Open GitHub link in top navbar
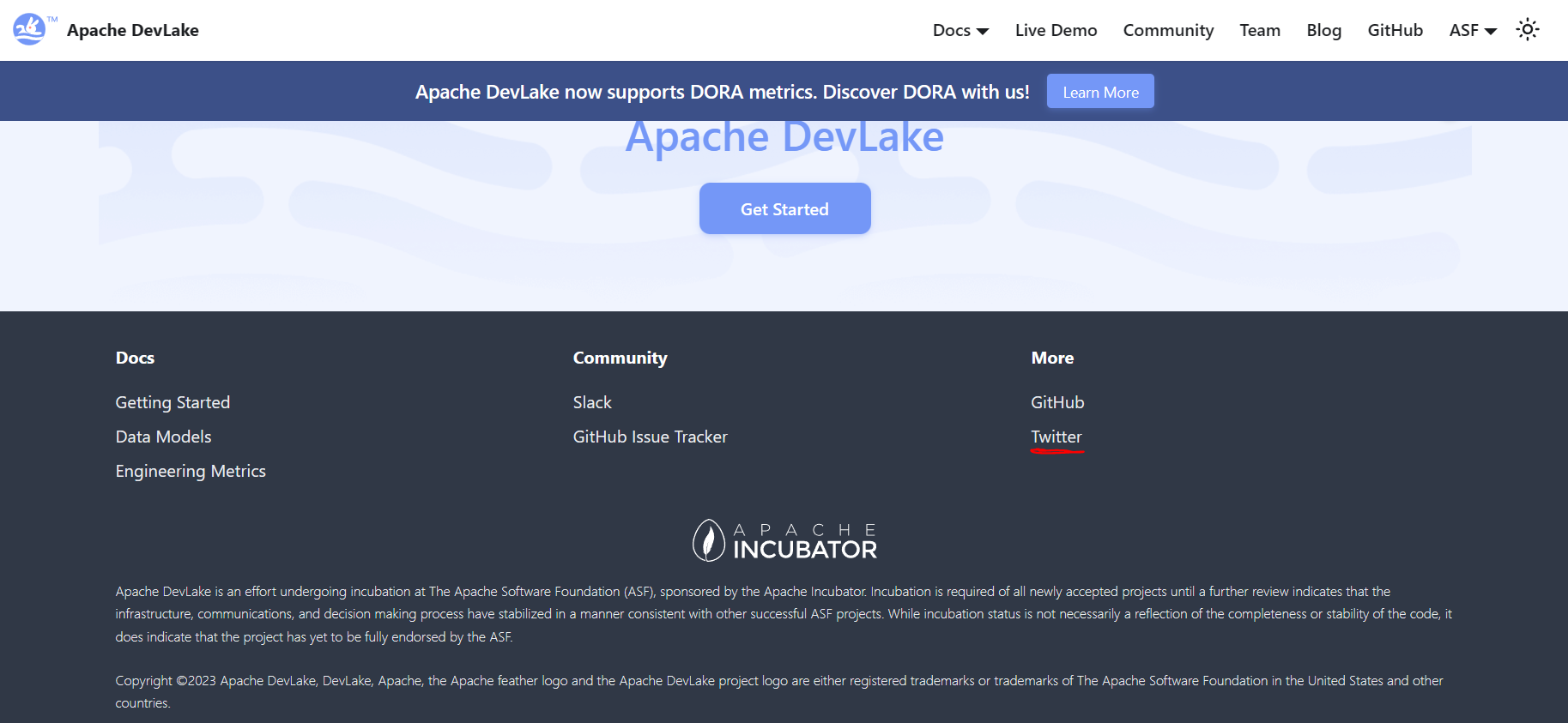The image size is (1568, 723). (x=1395, y=30)
